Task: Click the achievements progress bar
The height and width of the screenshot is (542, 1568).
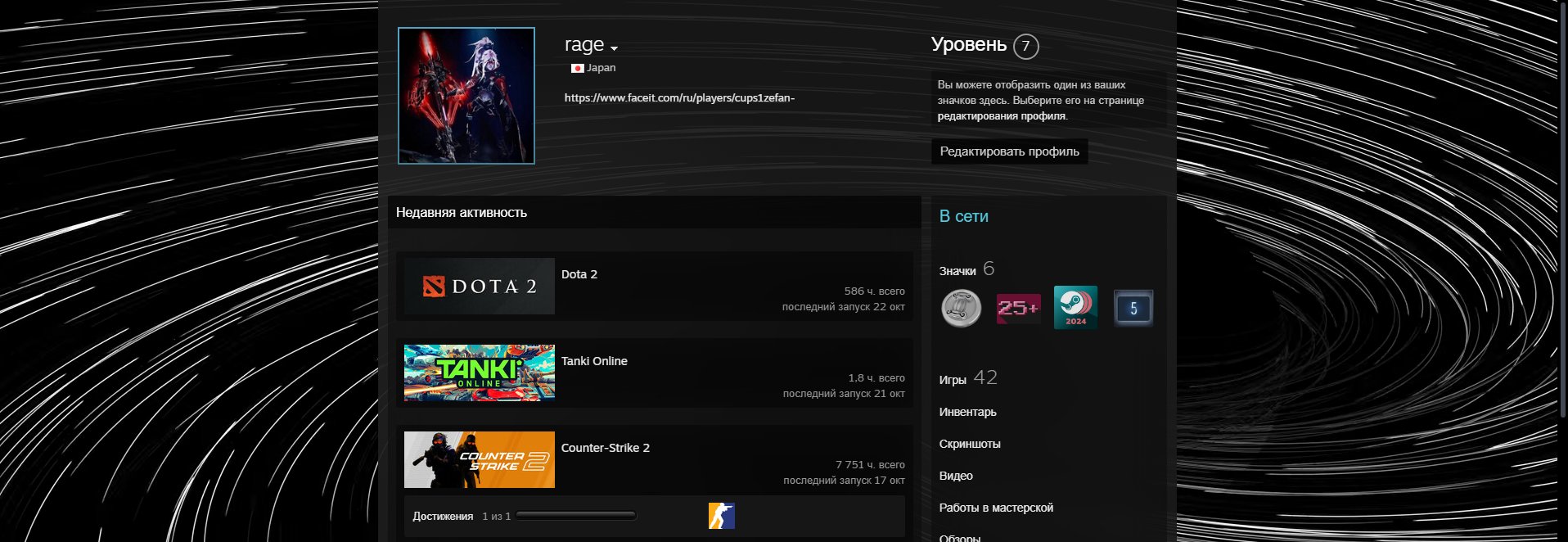Action: [576, 516]
